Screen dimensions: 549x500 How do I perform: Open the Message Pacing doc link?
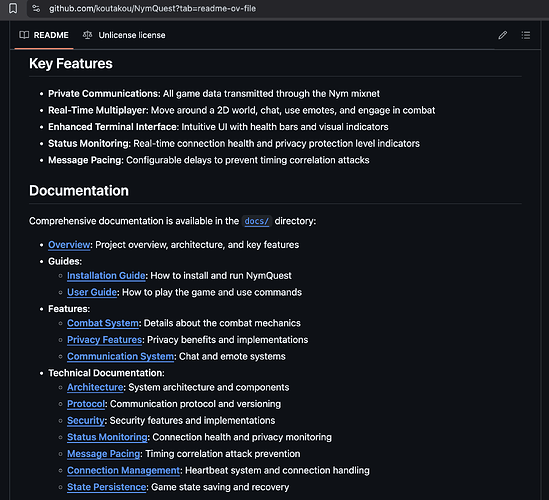coord(104,454)
